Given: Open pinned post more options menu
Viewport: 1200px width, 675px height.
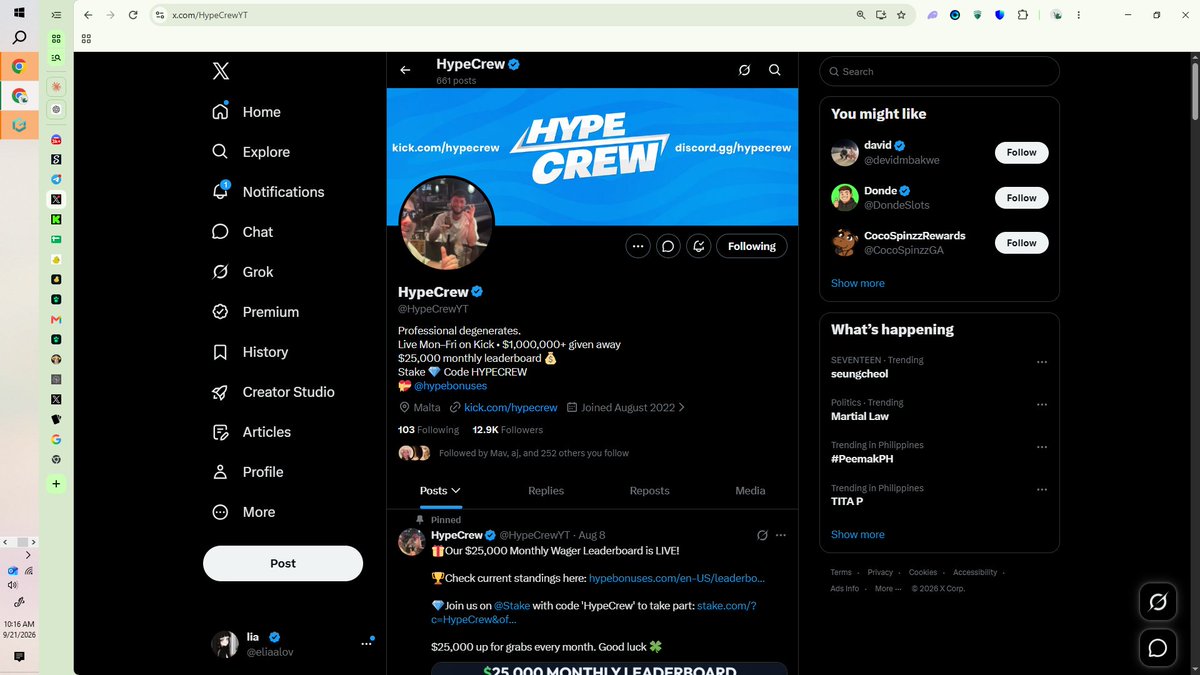Looking at the screenshot, I should click(x=781, y=535).
